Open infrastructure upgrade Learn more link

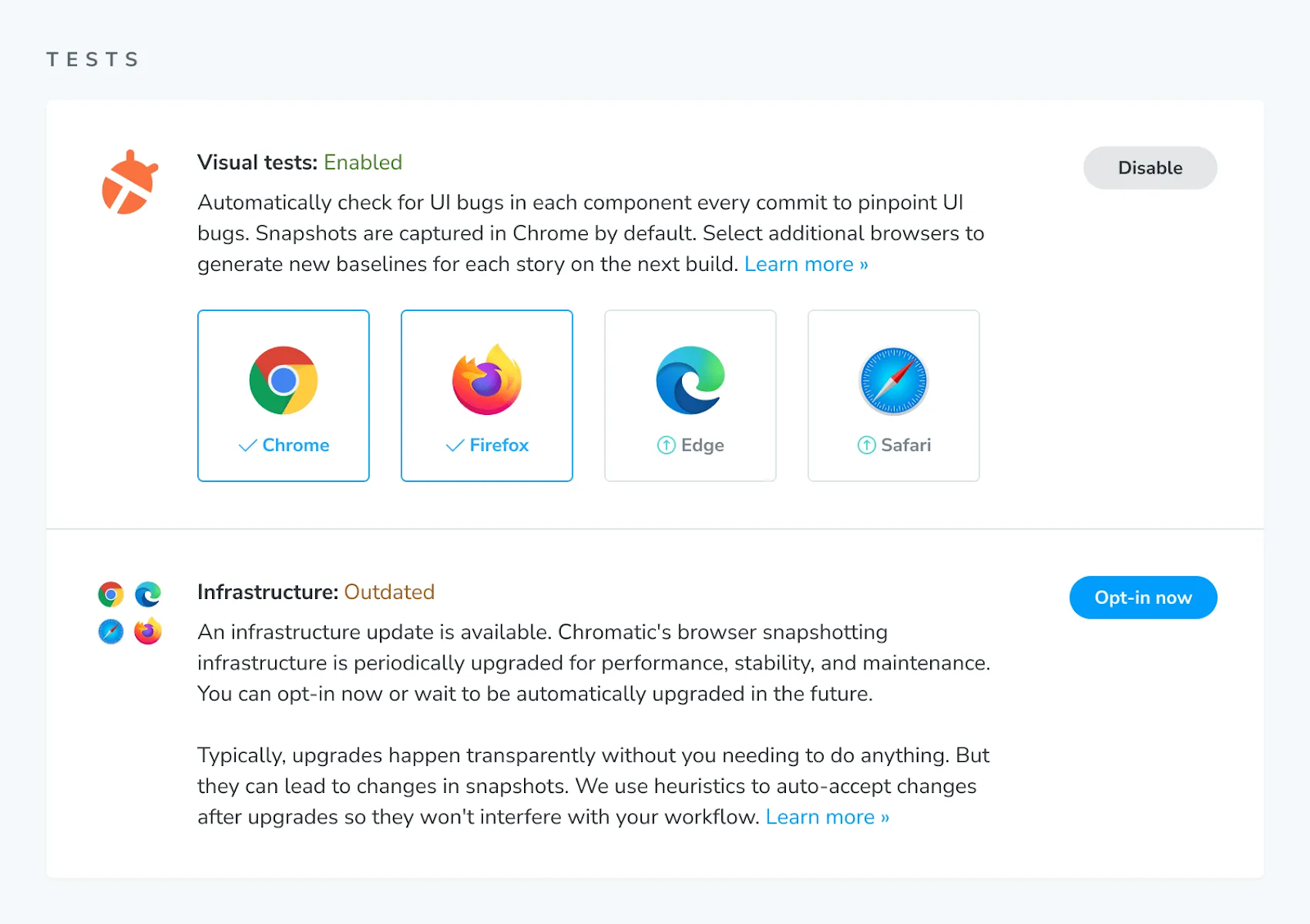pos(826,816)
